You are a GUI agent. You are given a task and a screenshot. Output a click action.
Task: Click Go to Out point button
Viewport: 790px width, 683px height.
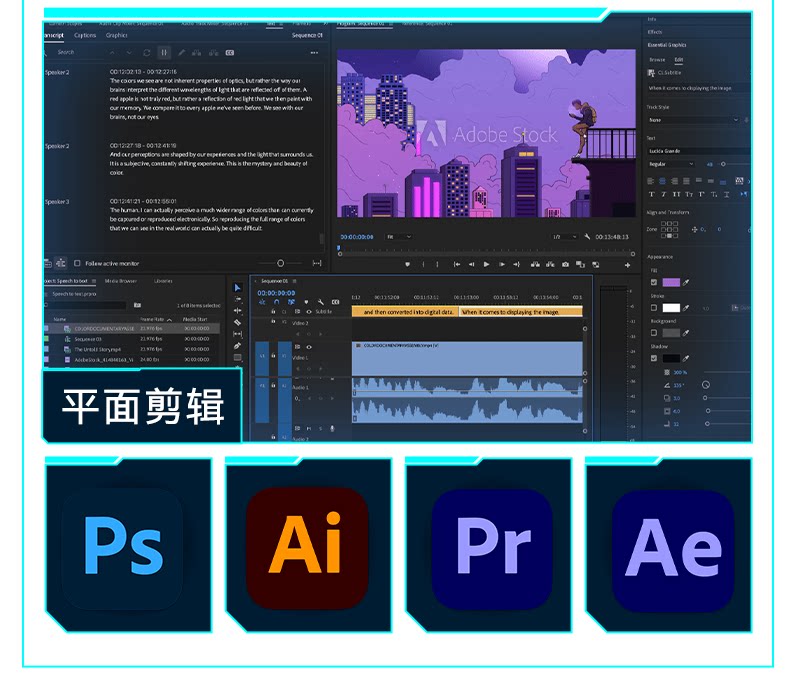point(516,264)
